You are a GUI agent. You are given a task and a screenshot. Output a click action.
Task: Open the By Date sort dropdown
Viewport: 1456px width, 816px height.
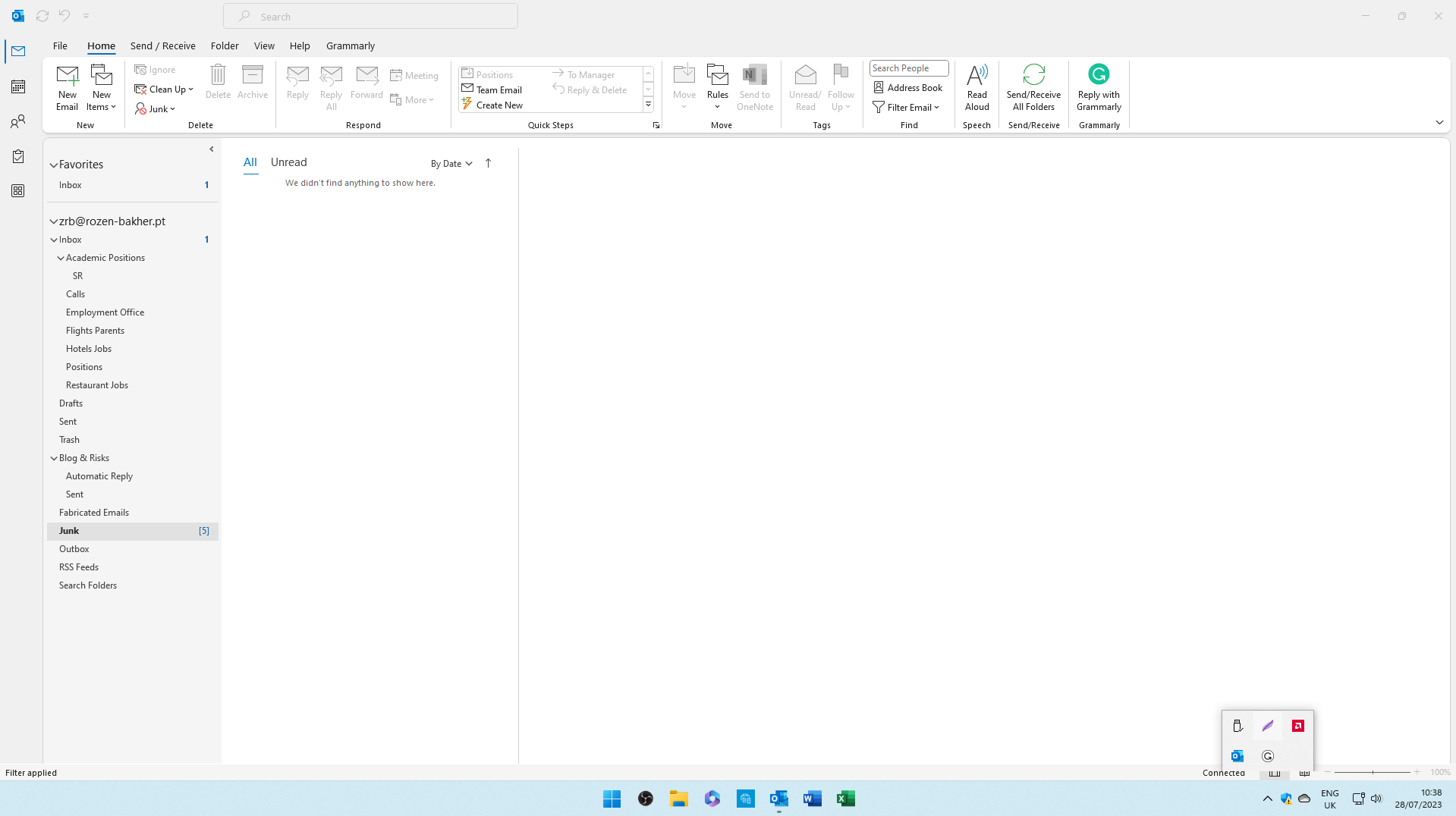tap(451, 163)
